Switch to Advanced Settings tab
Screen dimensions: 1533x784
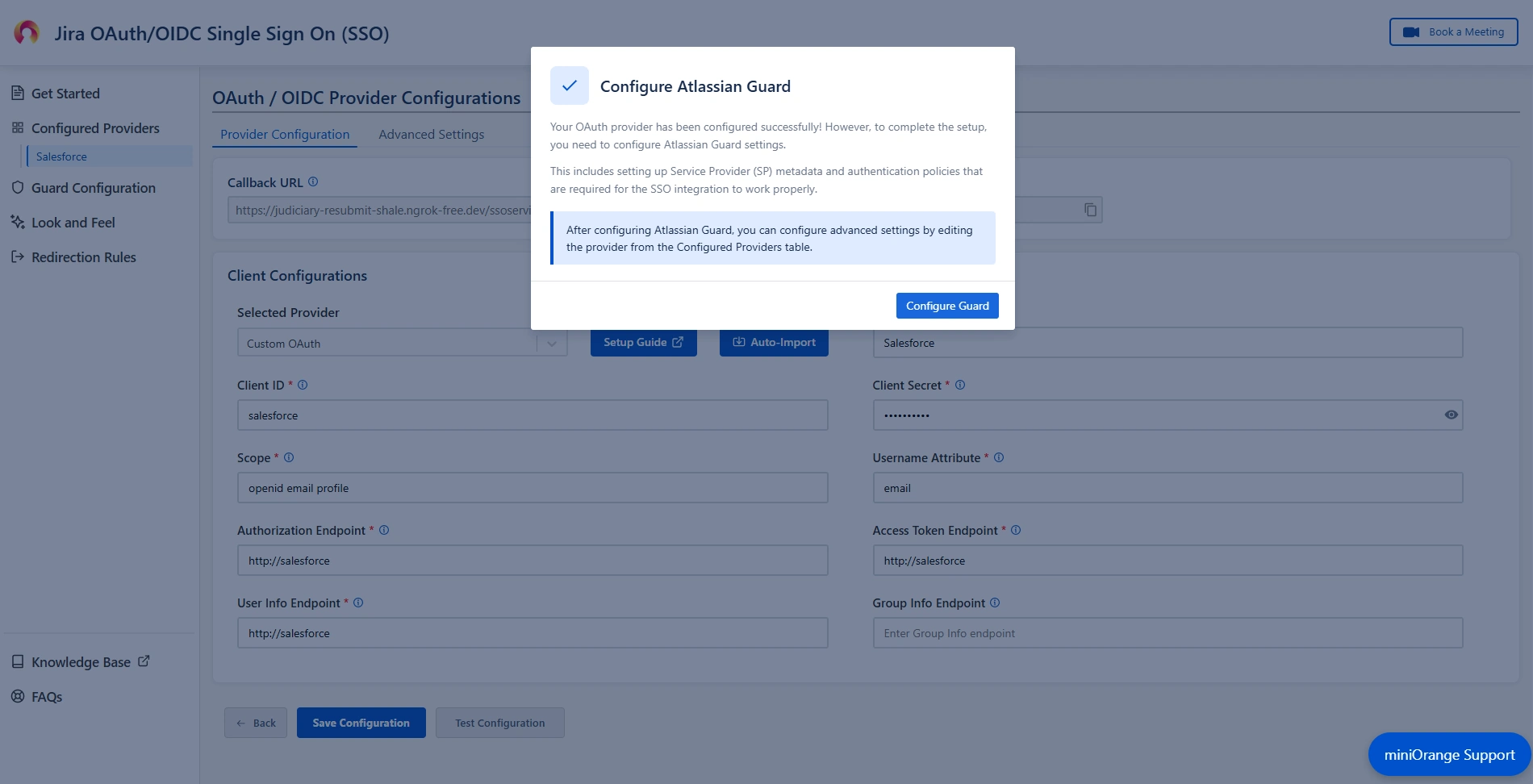coord(432,135)
